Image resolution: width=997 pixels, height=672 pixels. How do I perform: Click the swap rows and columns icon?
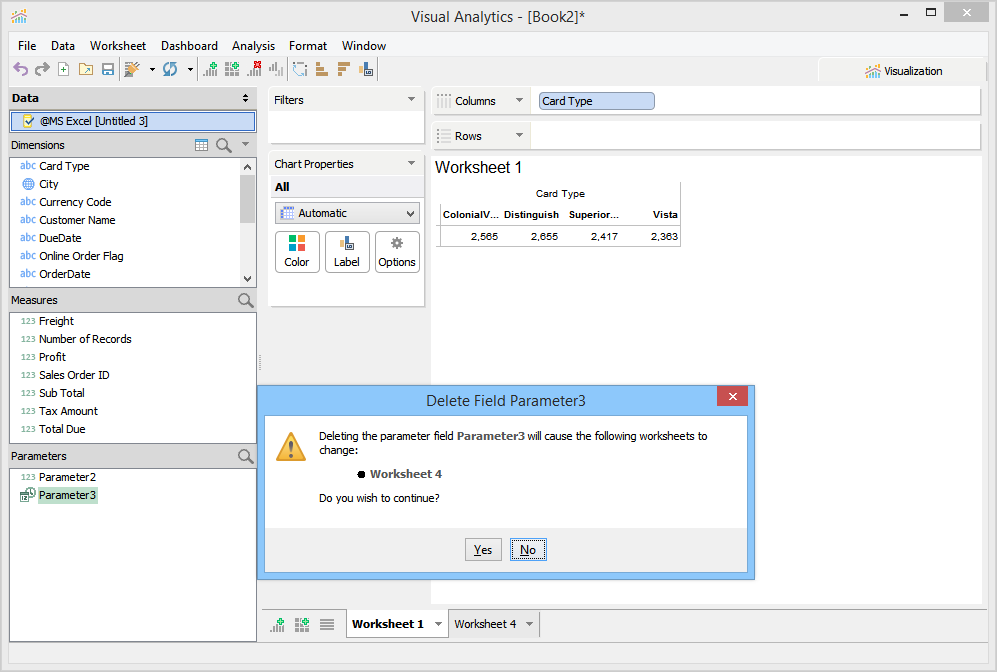(x=300, y=69)
